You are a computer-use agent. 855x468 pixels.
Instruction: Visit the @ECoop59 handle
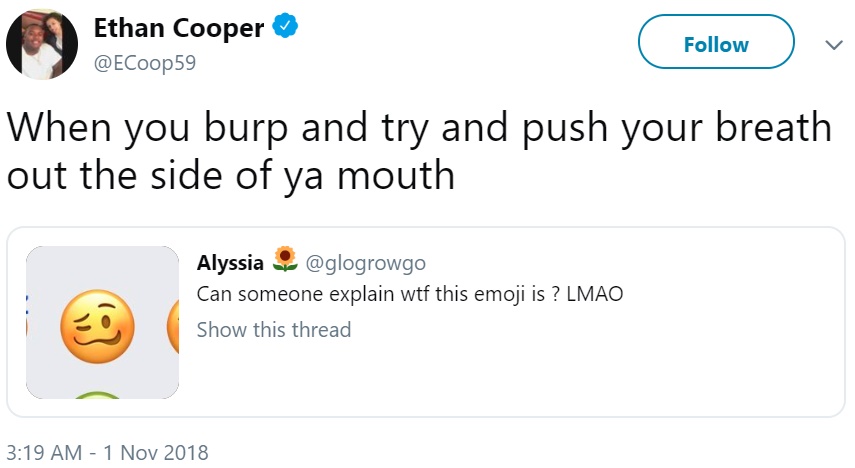pyautogui.click(x=145, y=63)
